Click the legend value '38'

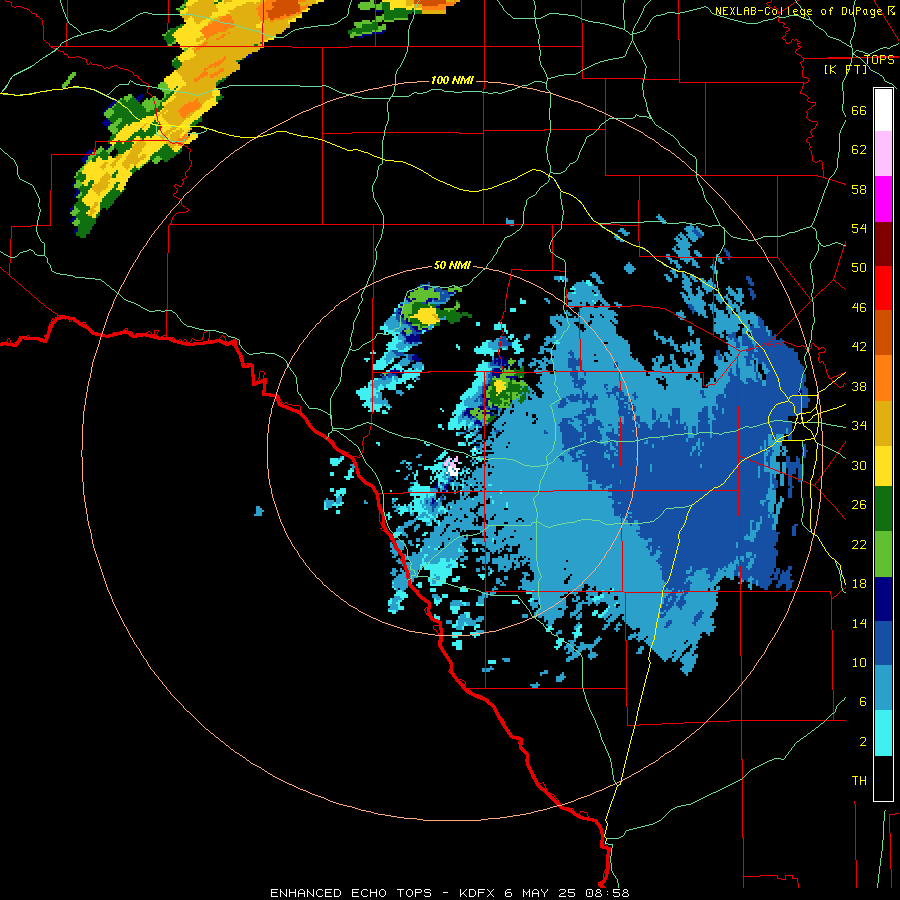point(859,386)
